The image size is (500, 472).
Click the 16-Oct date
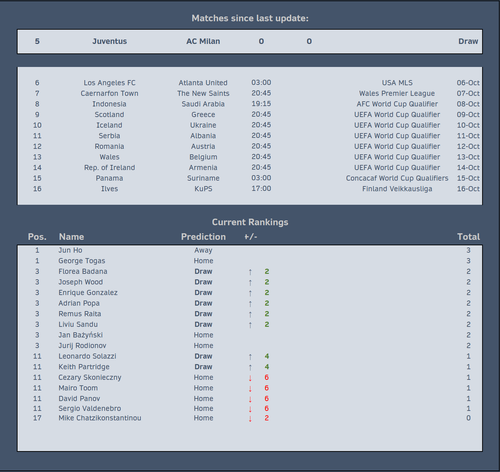(468, 189)
